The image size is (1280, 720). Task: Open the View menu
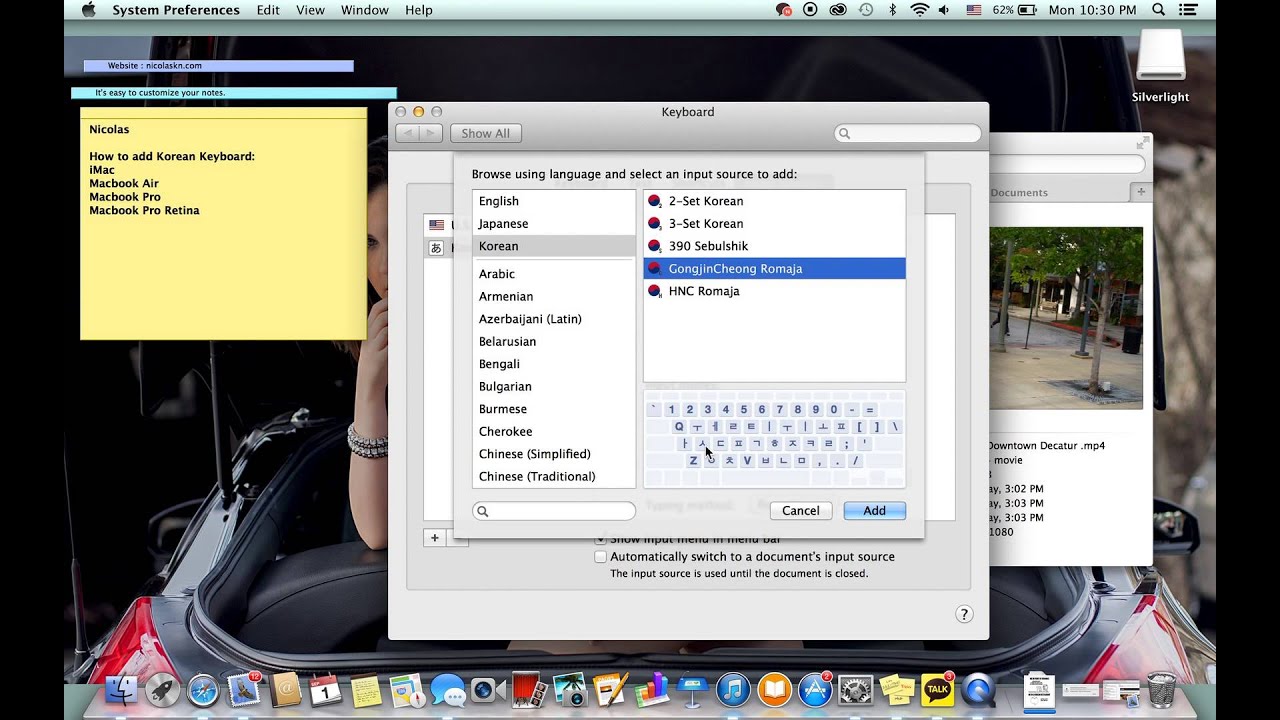[310, 10]
